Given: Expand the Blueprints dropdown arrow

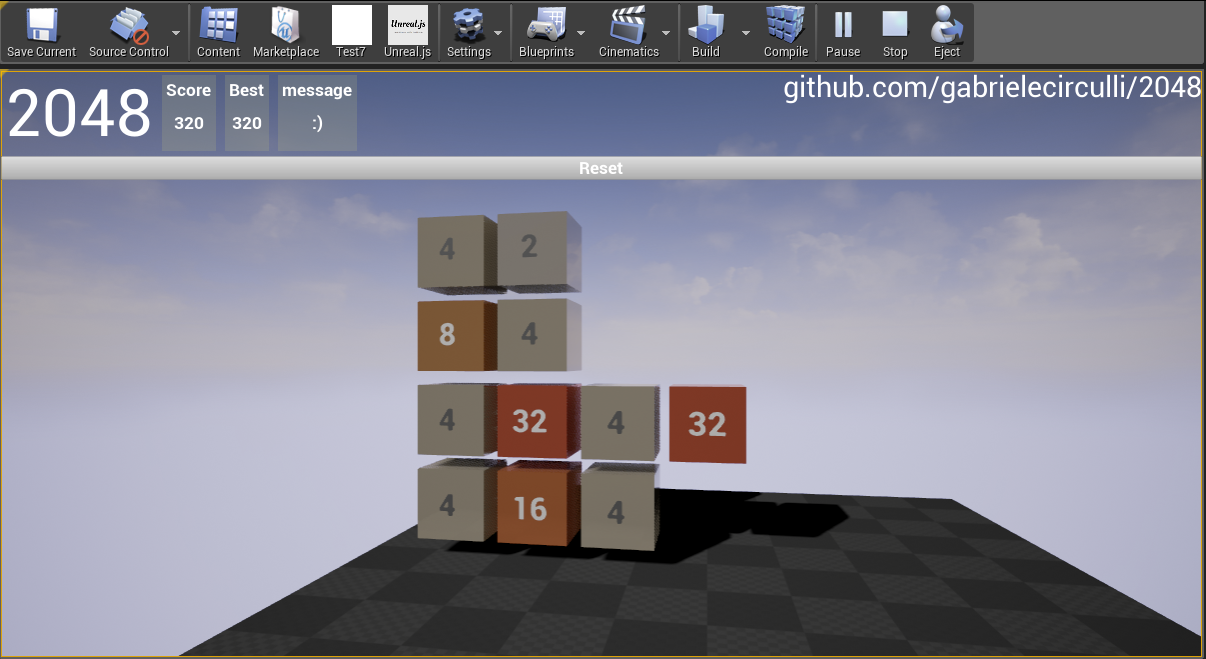Looking at the screenshot, I should [x=581, y=32].
